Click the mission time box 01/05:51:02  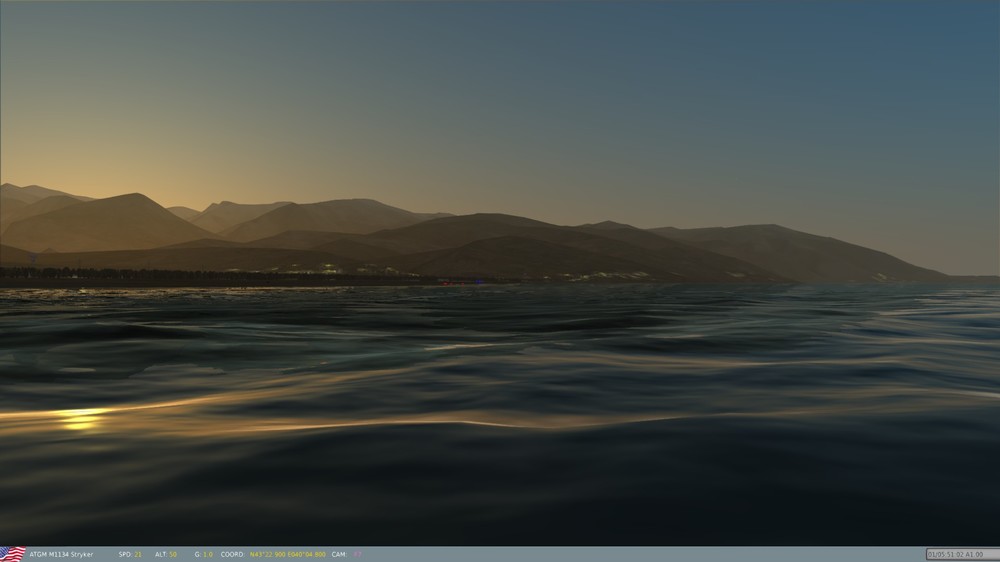coord(962,554)
